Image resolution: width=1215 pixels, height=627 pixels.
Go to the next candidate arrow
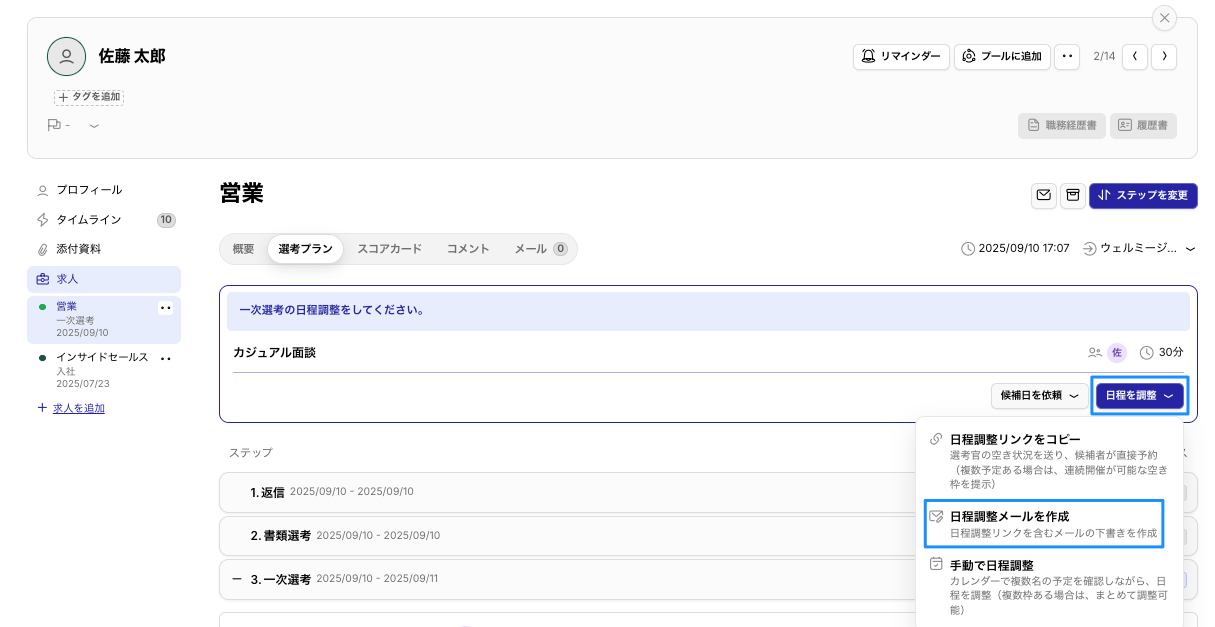pos(1163,57)
